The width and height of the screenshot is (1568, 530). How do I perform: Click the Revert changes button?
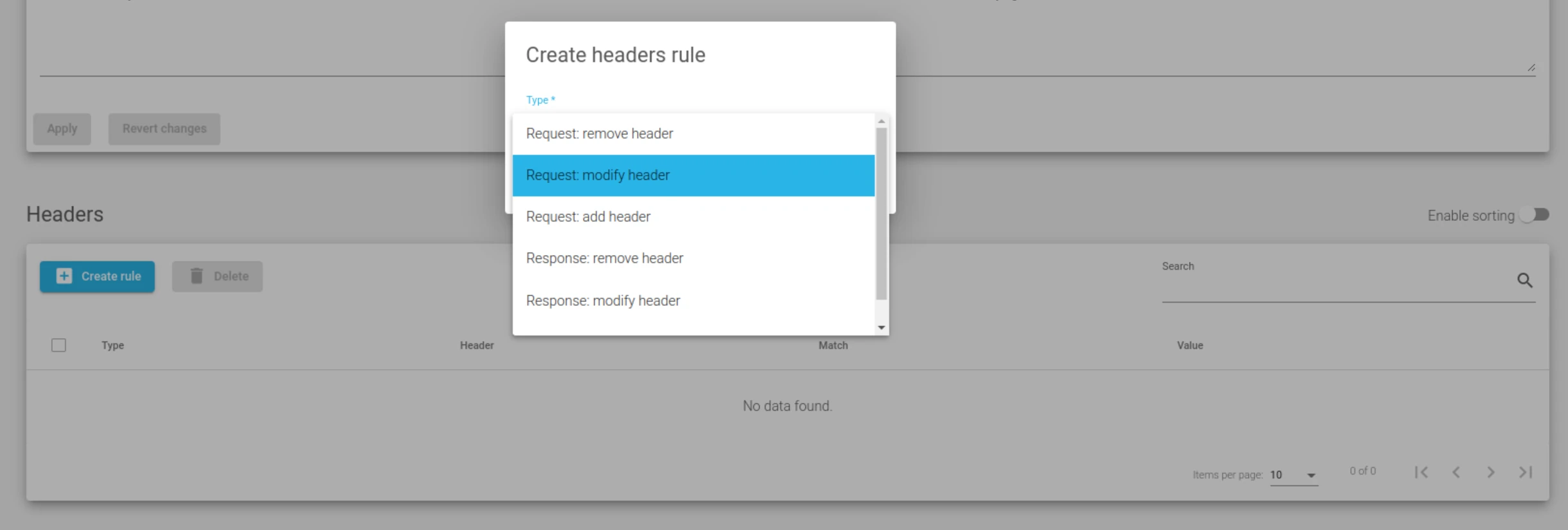164,129
